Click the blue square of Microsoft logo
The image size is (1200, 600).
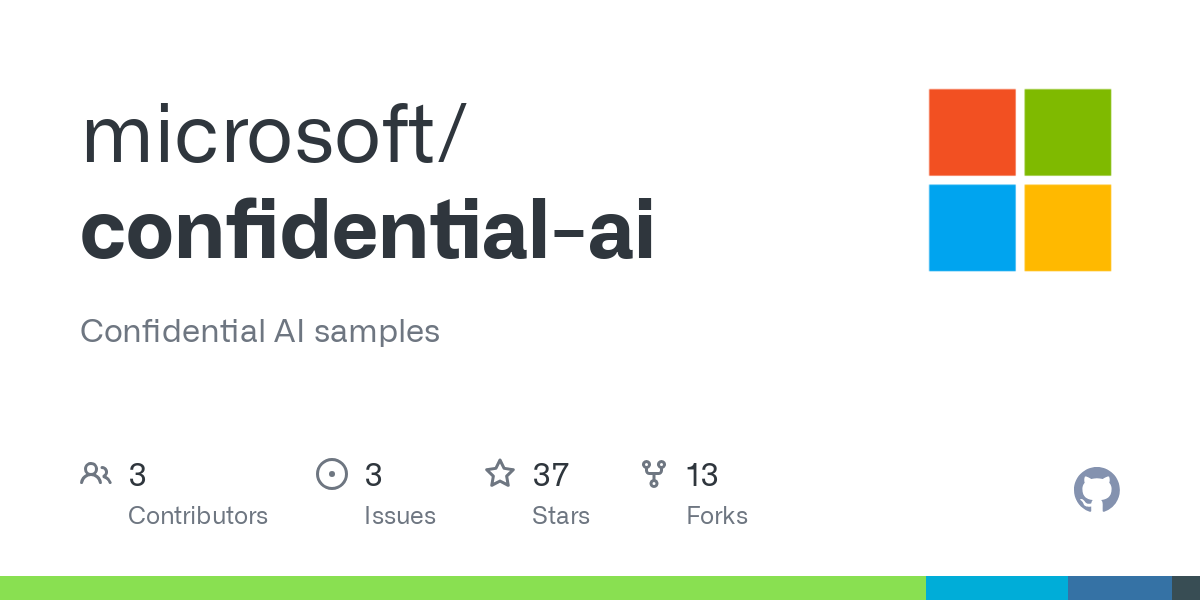point(972,228)
